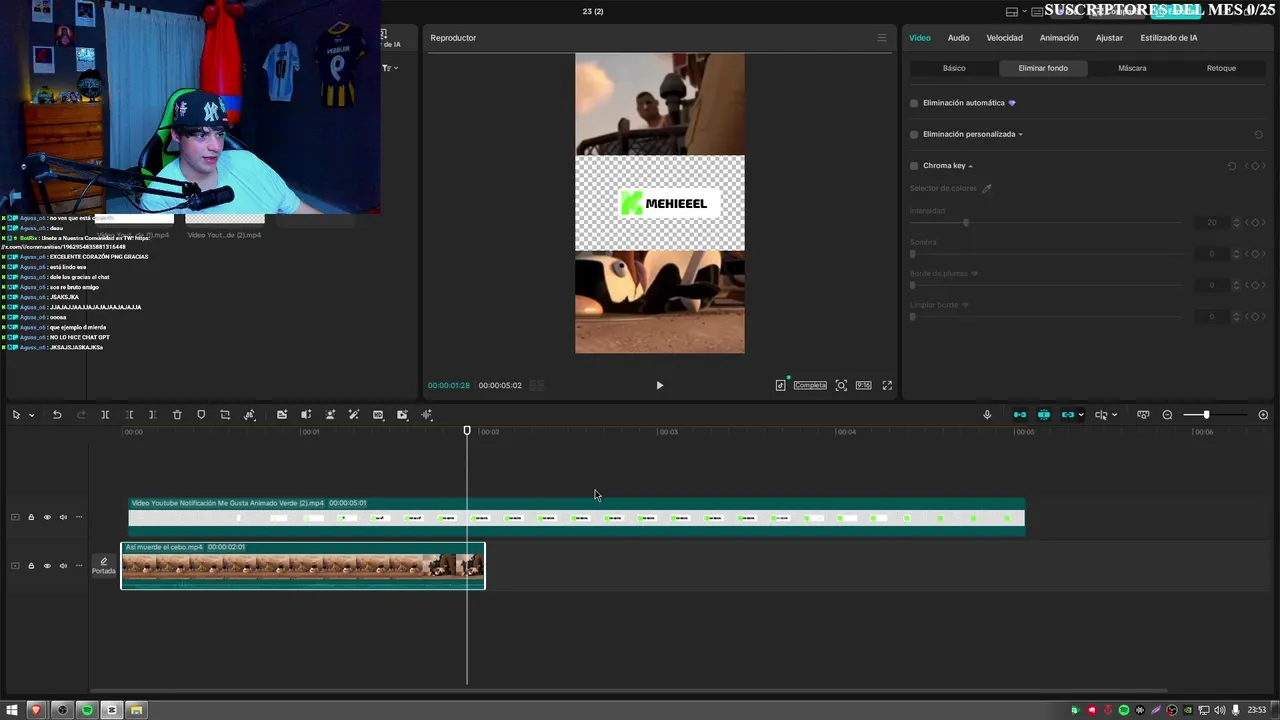Screen dimensions: 1280x720
Task: Click the magic wand enhance icon
Action: click(x=354, y=415)
